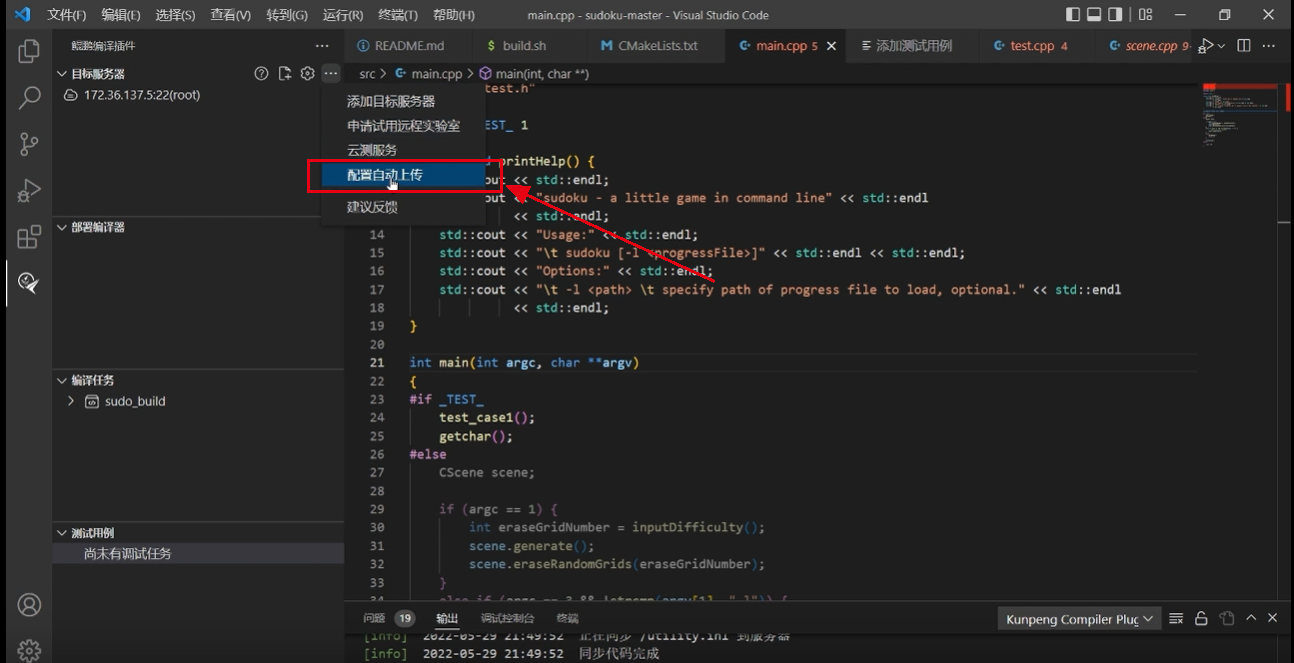Choose 配置自动上传 from the context menu
Screen dimensions: 1294x663
(403, 175)
